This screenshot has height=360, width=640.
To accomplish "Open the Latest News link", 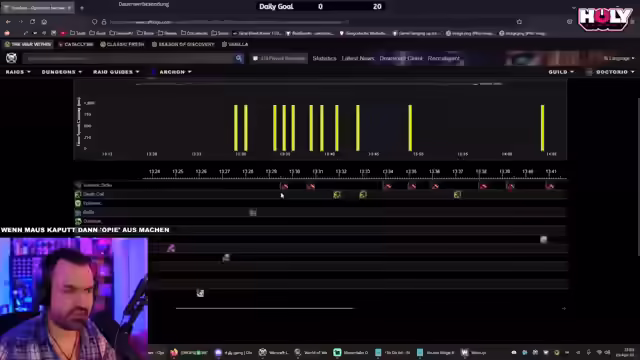I will 358,58.
